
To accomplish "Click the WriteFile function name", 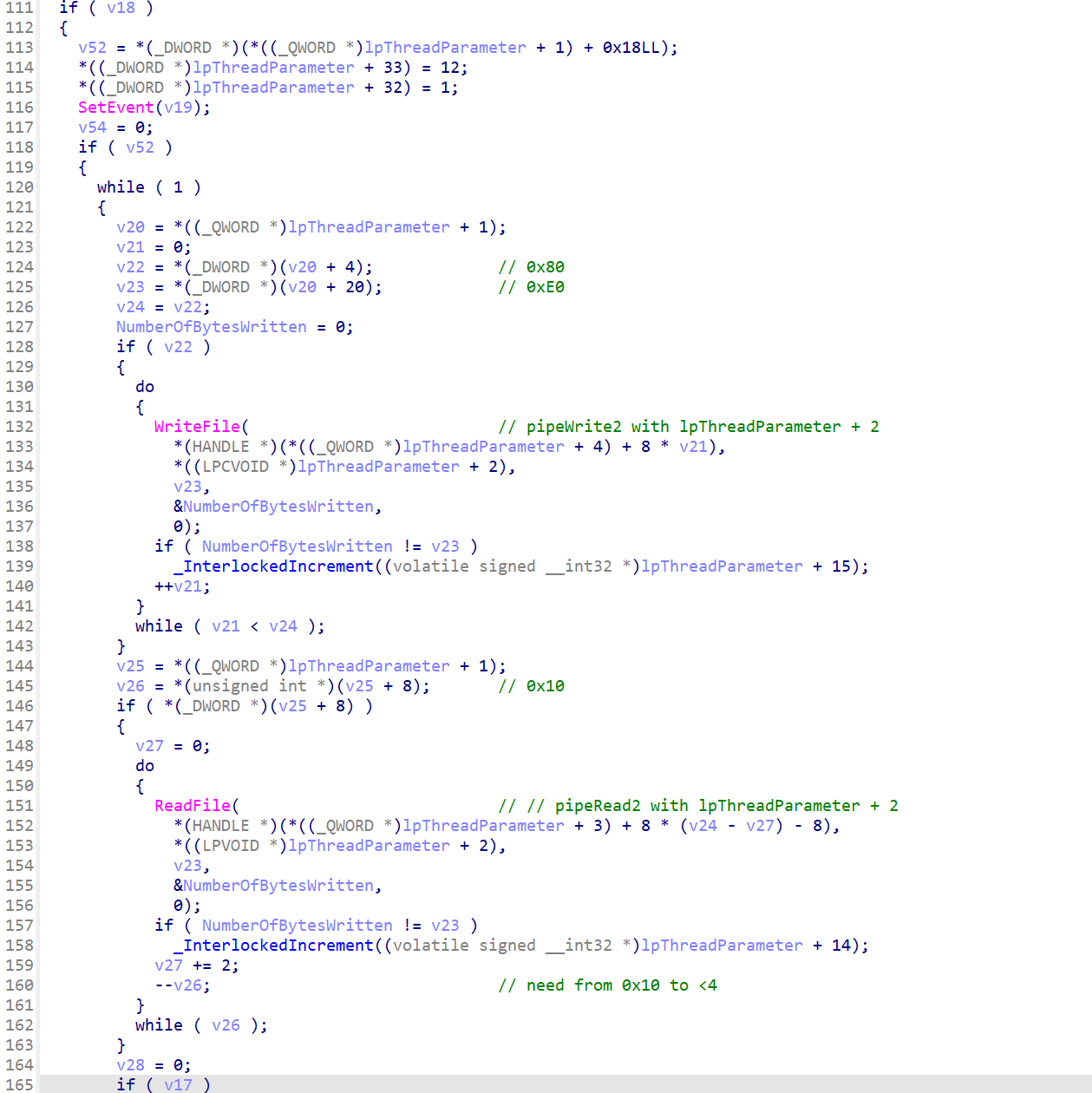I will (x=197, y=427).
